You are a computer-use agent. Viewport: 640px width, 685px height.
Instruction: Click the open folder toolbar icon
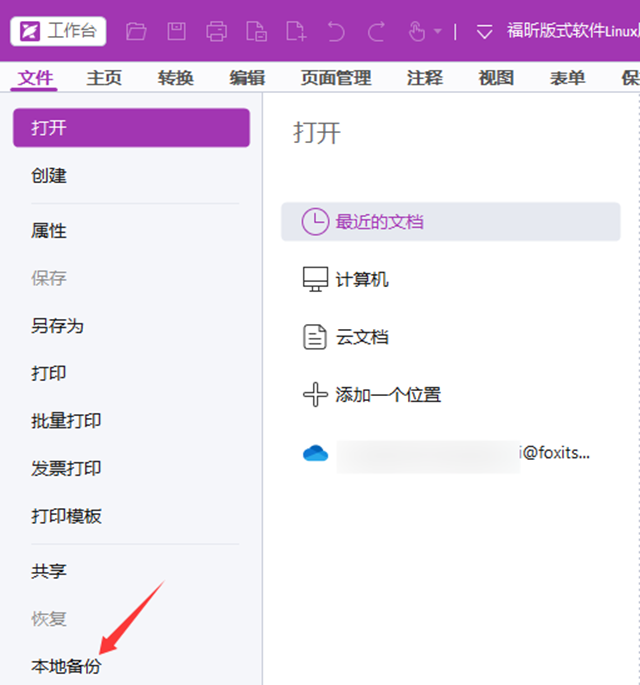click(136, 31)
